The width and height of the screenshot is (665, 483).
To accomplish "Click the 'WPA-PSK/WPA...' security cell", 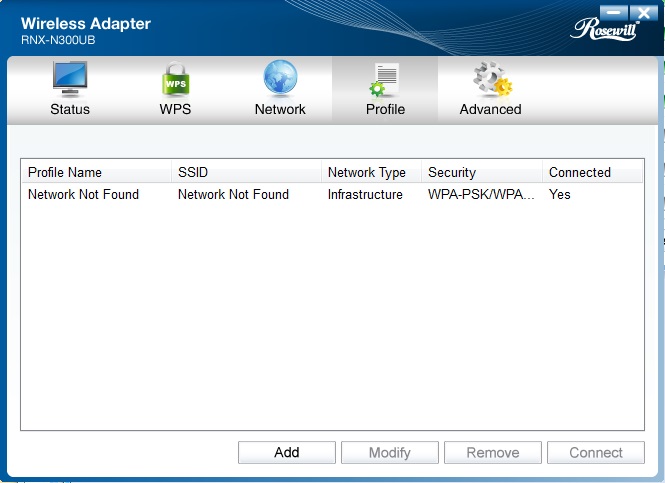I will coord(481,194).
